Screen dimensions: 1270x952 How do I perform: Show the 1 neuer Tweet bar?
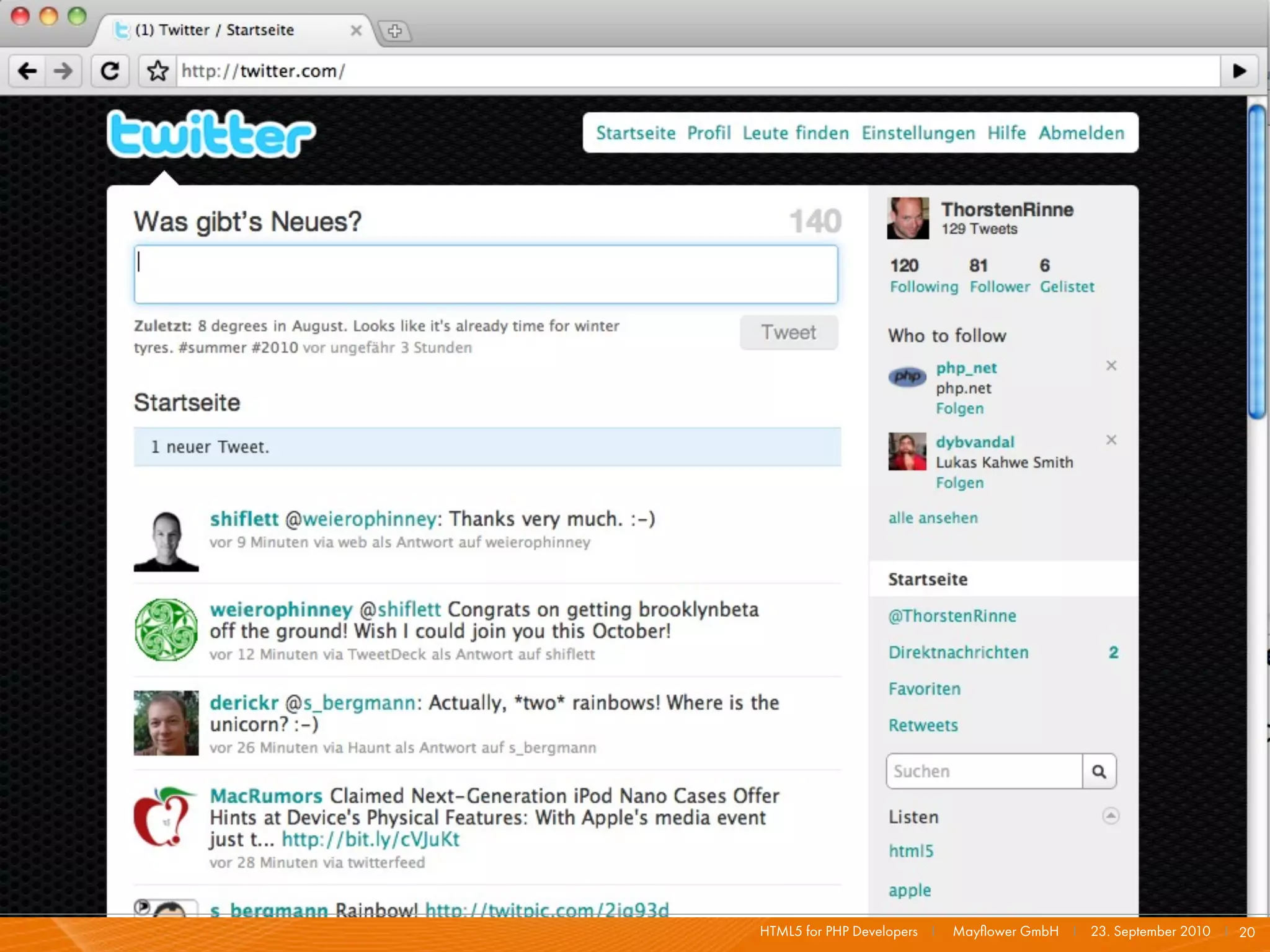pyautogui.click(x=487, y=447)
